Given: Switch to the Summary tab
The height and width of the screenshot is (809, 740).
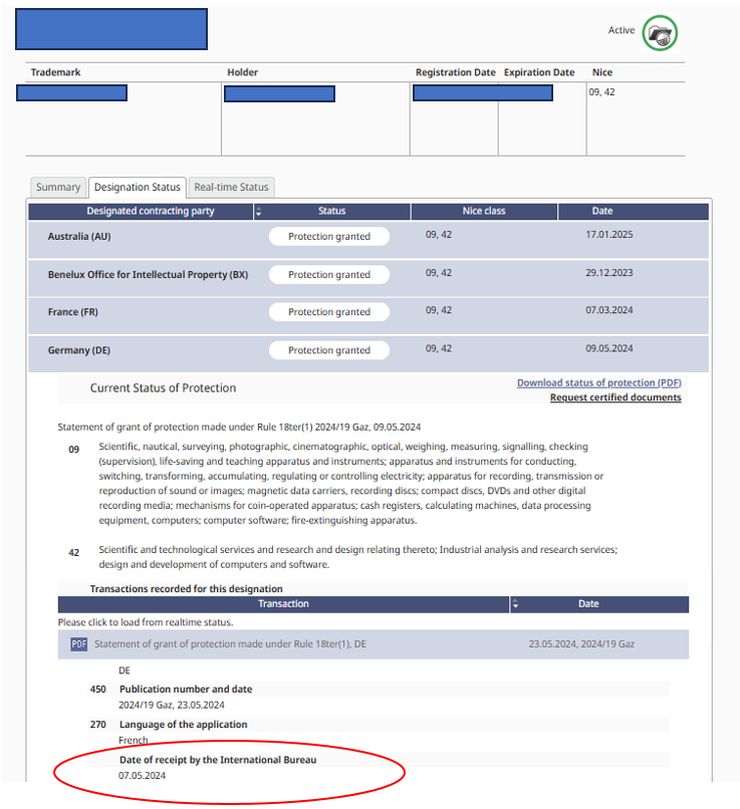Looking at the screenshot, I should 58,187.
